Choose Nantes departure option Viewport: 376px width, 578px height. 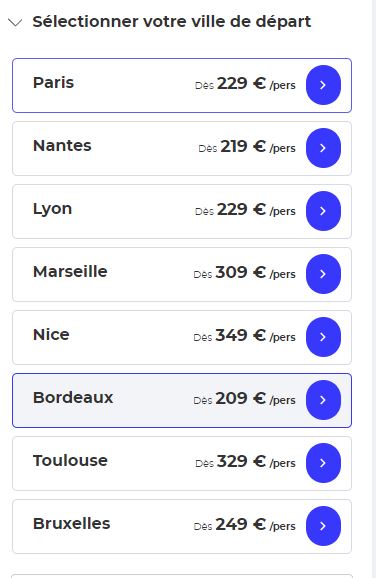[182, 148]
